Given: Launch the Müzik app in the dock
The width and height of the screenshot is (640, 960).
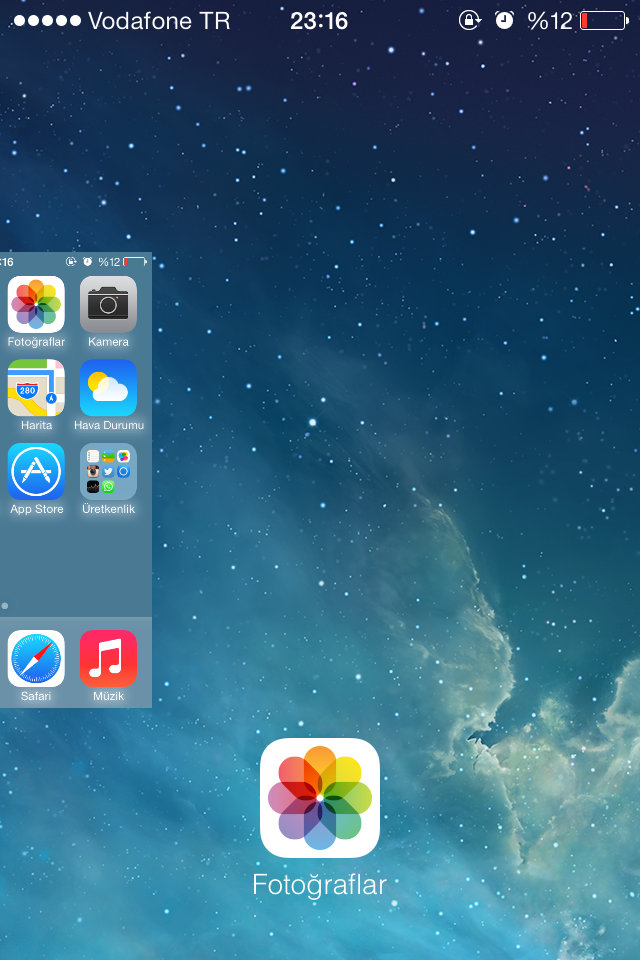Looking at the screenshot, I should (108, 658).
